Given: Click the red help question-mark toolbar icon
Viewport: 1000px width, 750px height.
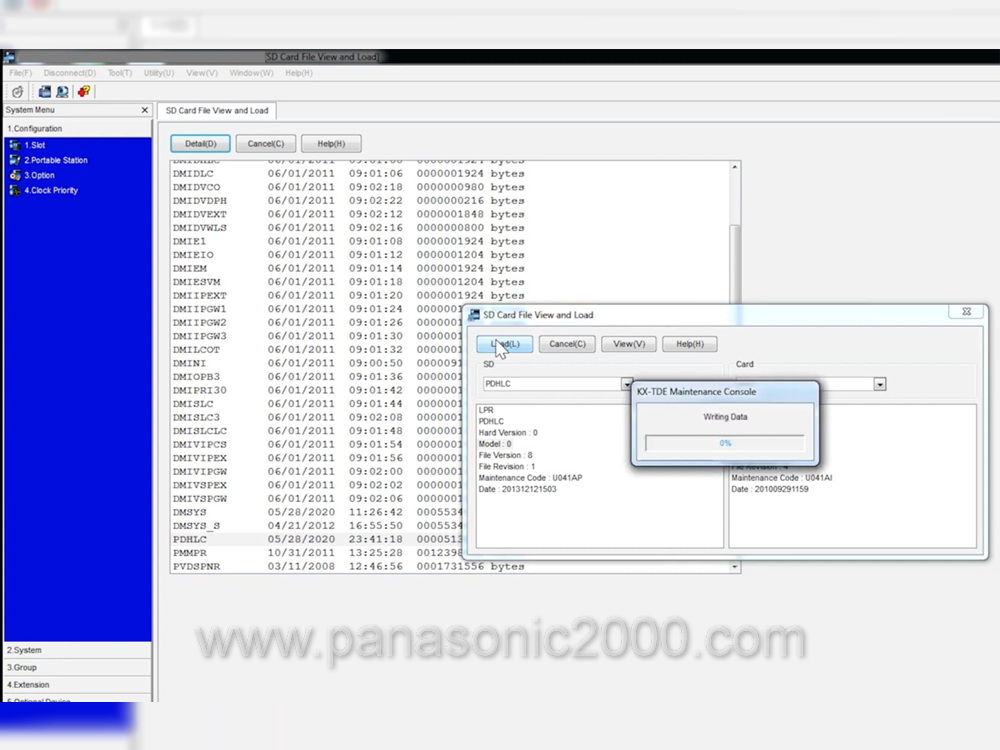Looking at the screenshot, I should tap(84, 91).
